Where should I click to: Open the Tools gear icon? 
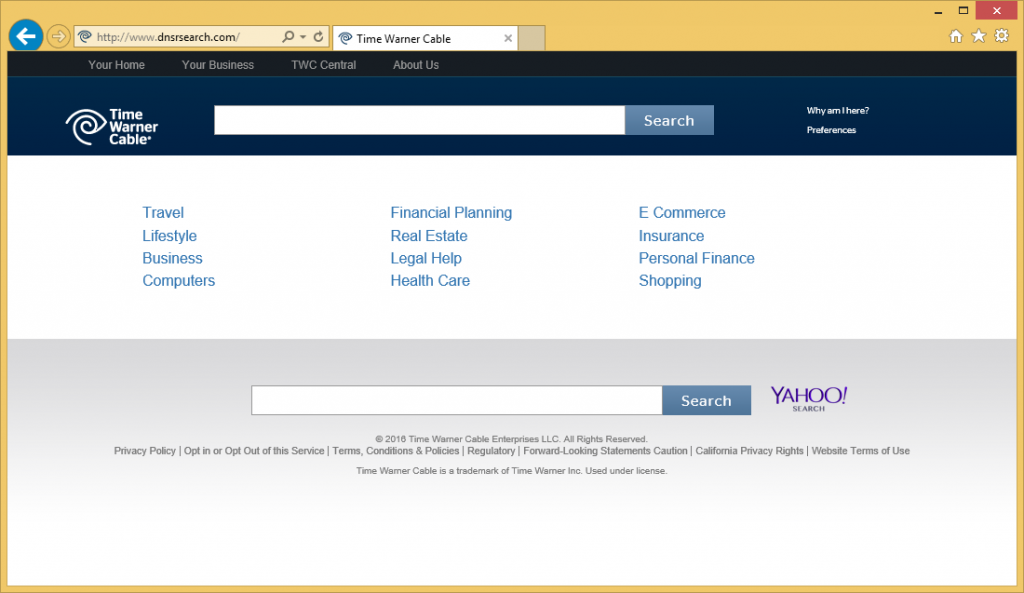pyautogui.click(x=1001, y=36)
